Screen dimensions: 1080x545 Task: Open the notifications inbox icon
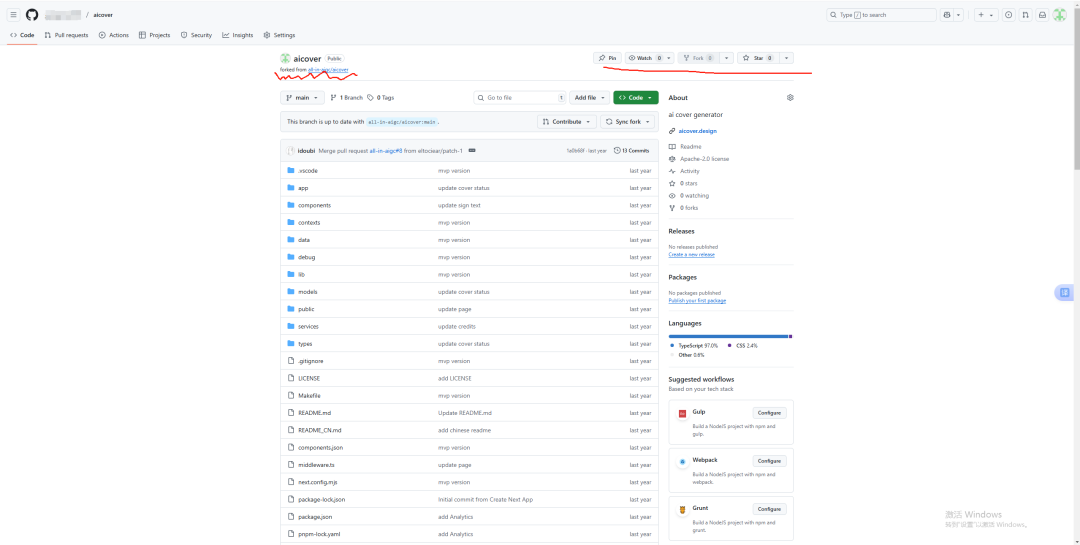click(1041, 15)
